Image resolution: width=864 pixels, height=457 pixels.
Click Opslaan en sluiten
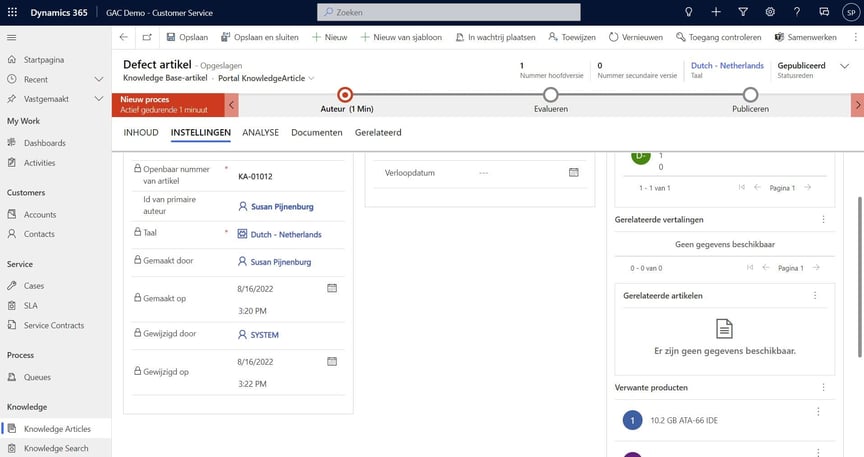pos(260,37)
